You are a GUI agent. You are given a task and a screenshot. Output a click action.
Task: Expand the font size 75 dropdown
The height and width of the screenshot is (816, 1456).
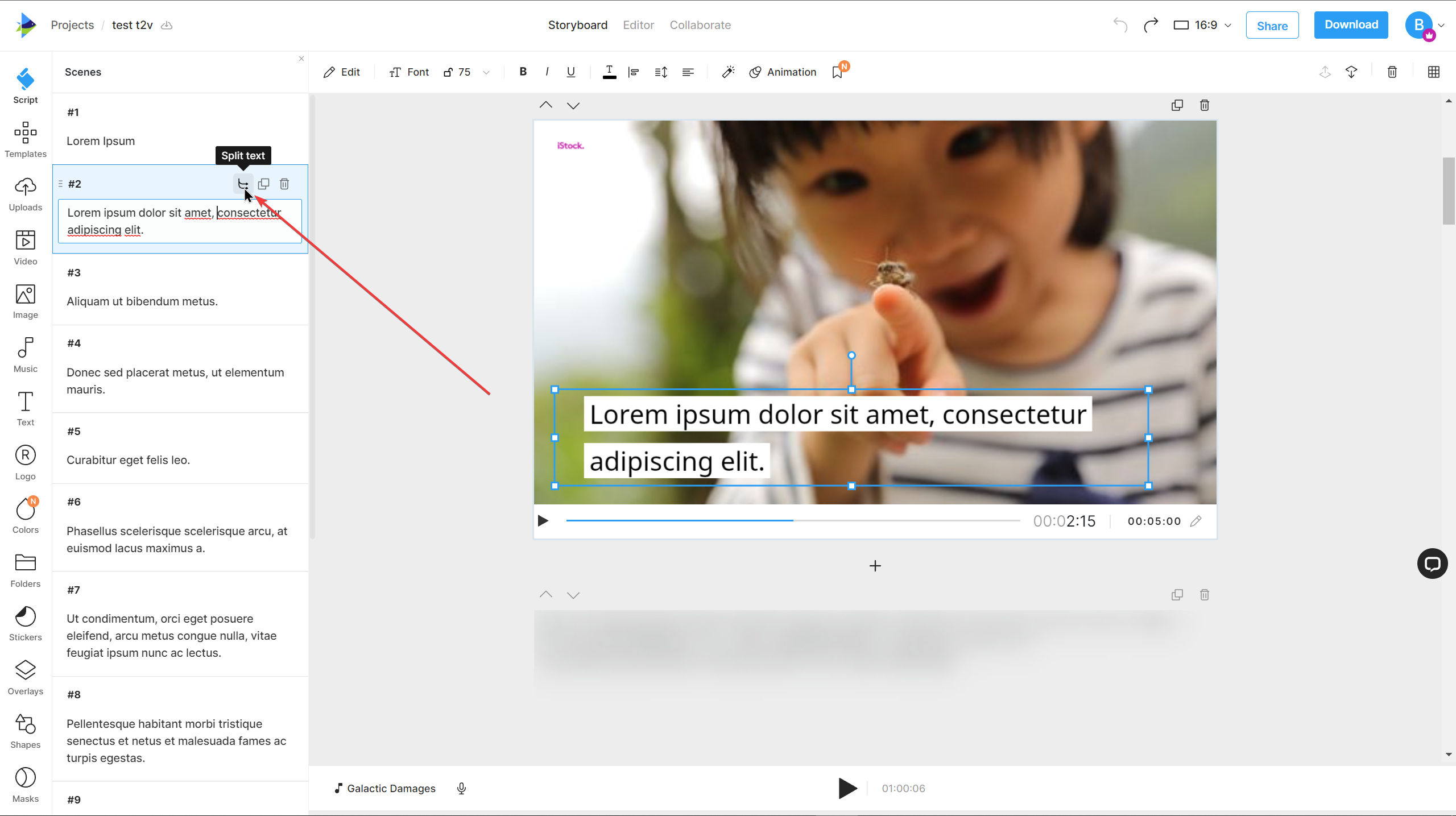point(486,73)
